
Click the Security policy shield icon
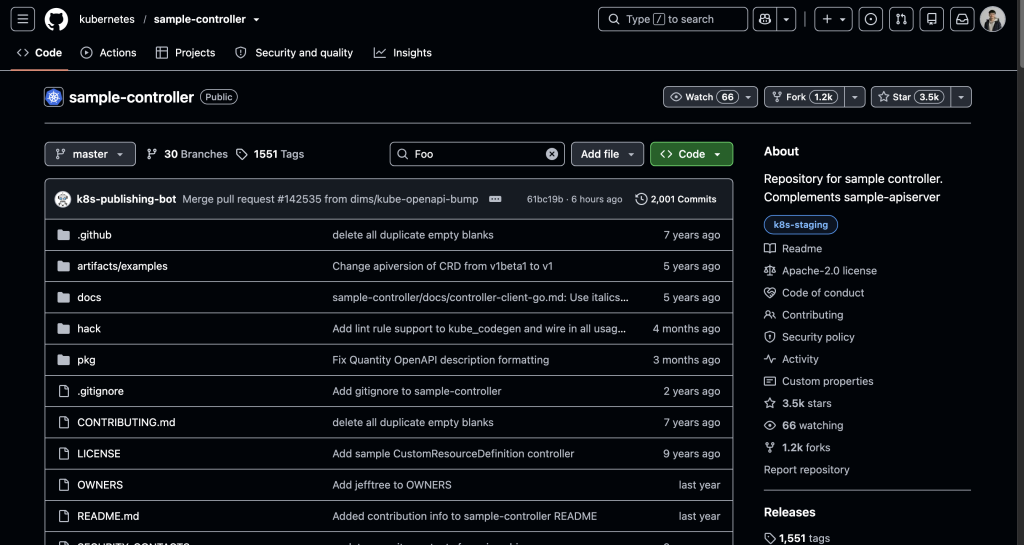[x=770, y=337]
